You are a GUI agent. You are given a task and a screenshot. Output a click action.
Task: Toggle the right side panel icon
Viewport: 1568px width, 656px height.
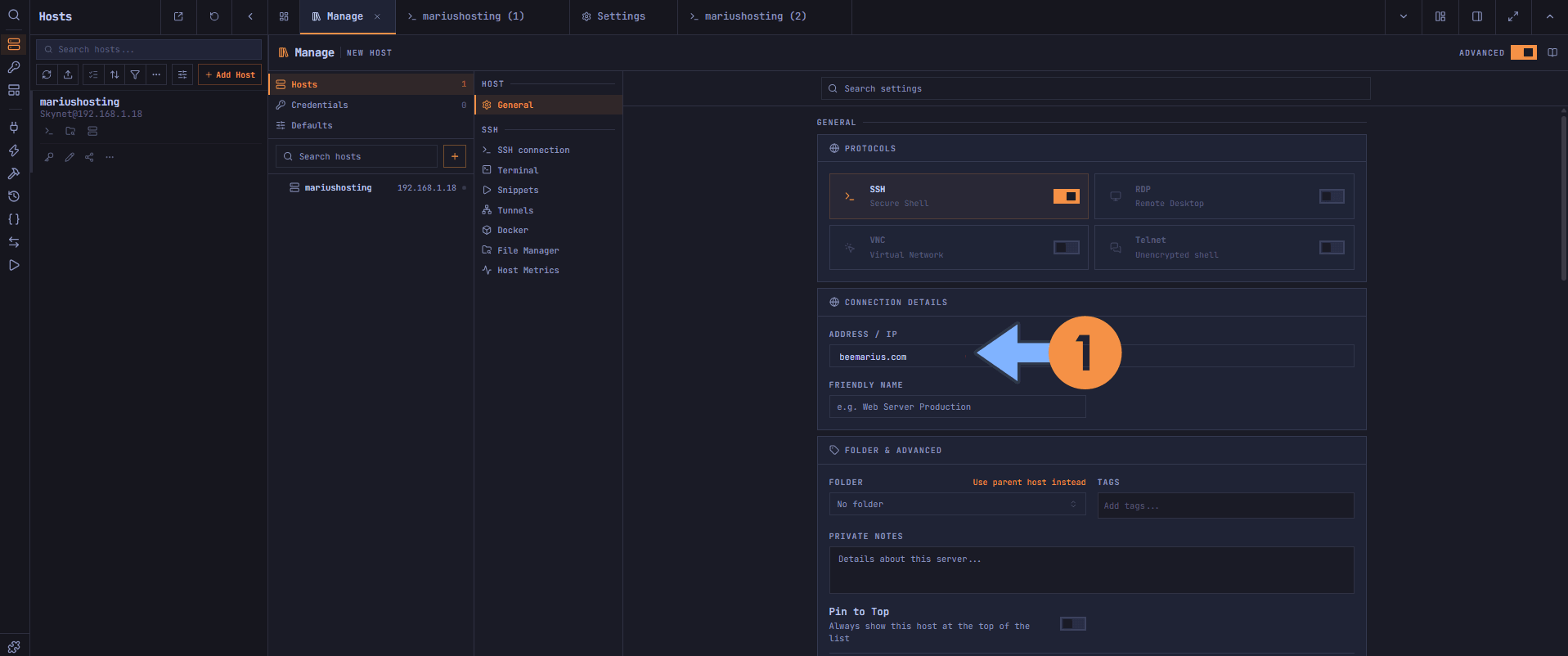1477,16
